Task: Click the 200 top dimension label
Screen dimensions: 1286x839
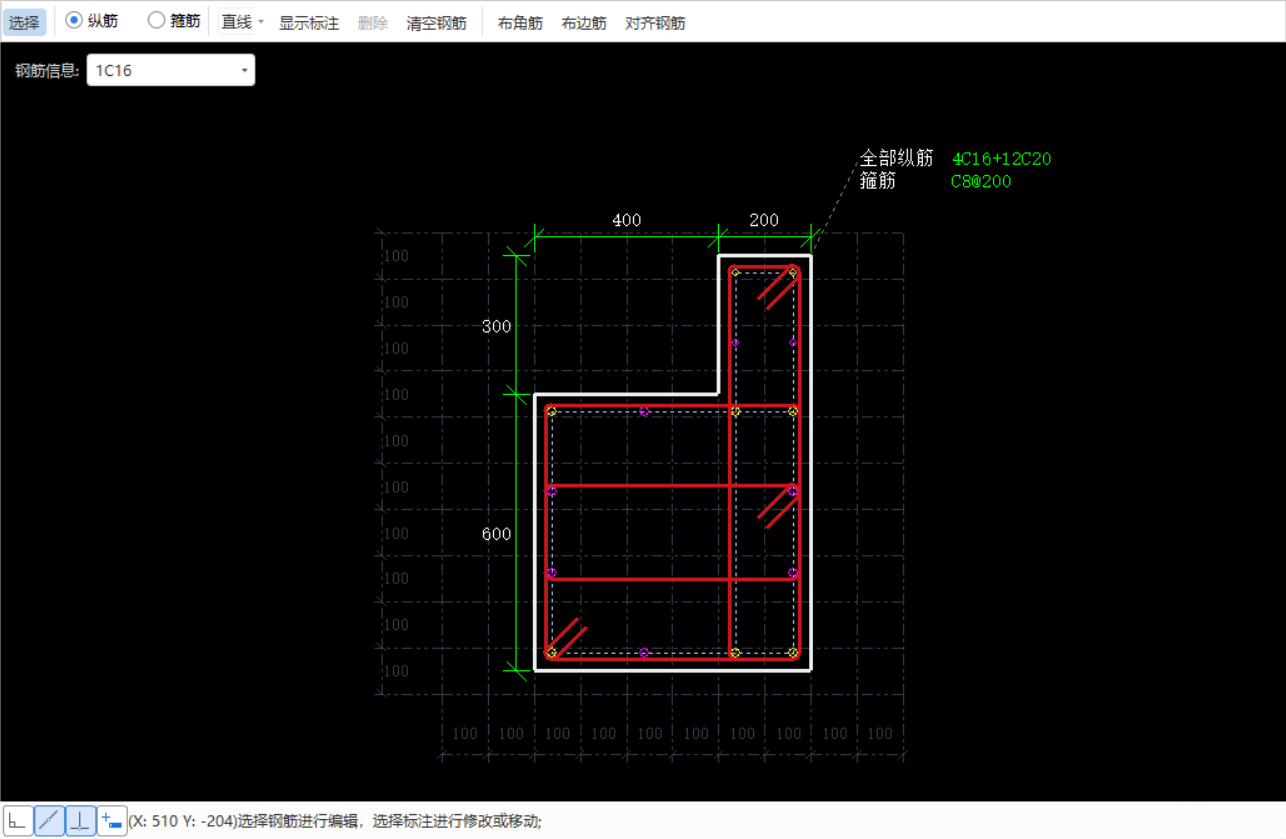Action: pos(764,220)
